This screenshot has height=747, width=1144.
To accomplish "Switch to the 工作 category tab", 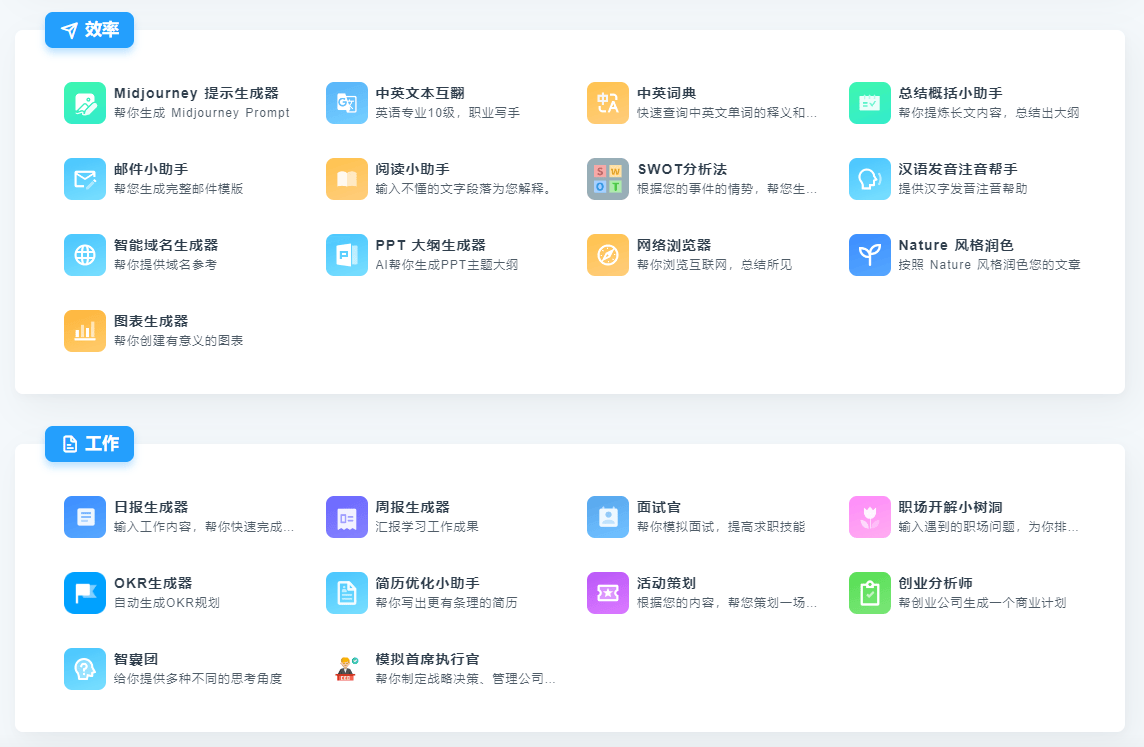I will (x=89, y=444).
